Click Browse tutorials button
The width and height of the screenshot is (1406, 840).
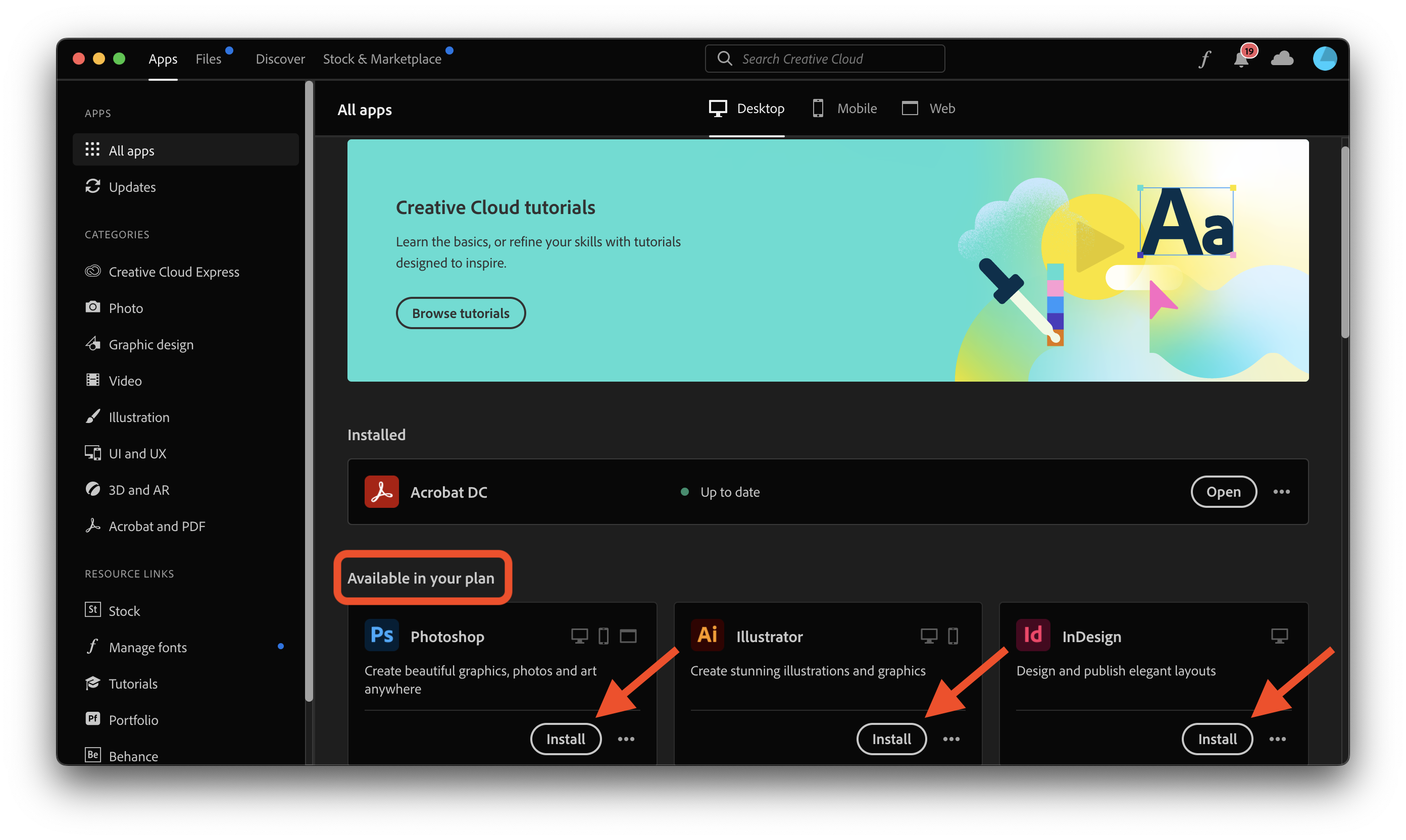tap(461, 313)
